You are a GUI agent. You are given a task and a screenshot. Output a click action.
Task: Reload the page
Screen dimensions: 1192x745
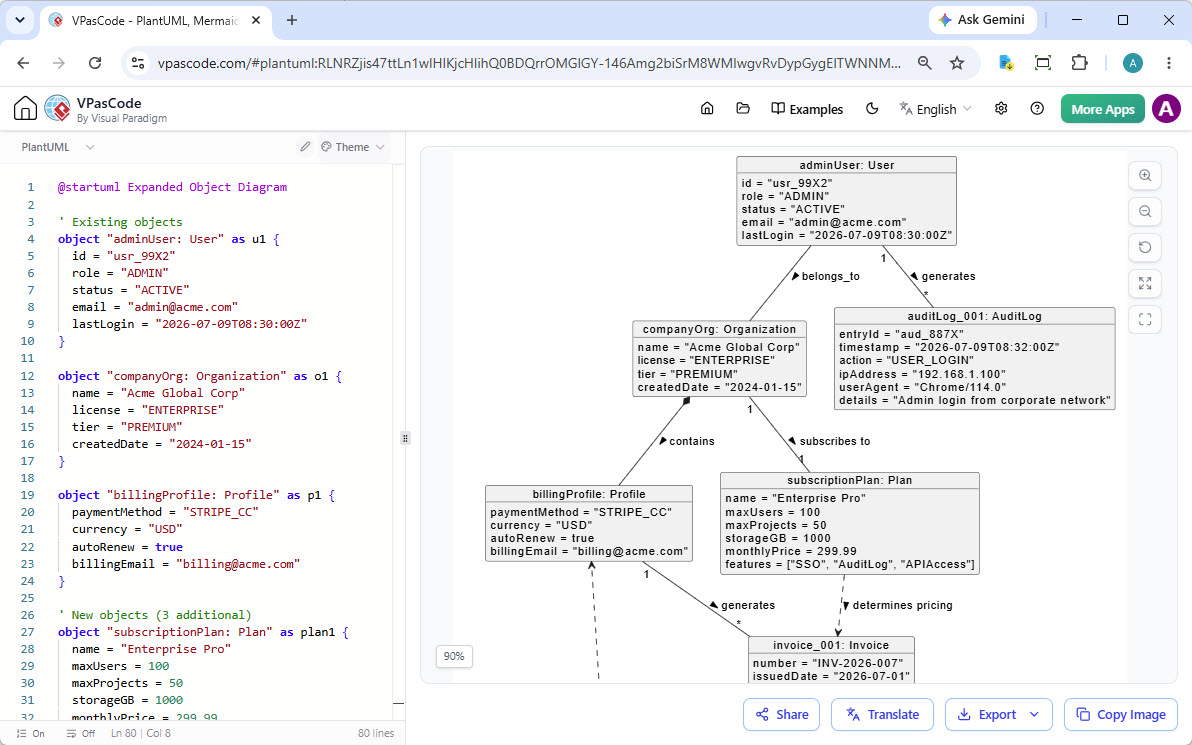[x=95, y=63]
